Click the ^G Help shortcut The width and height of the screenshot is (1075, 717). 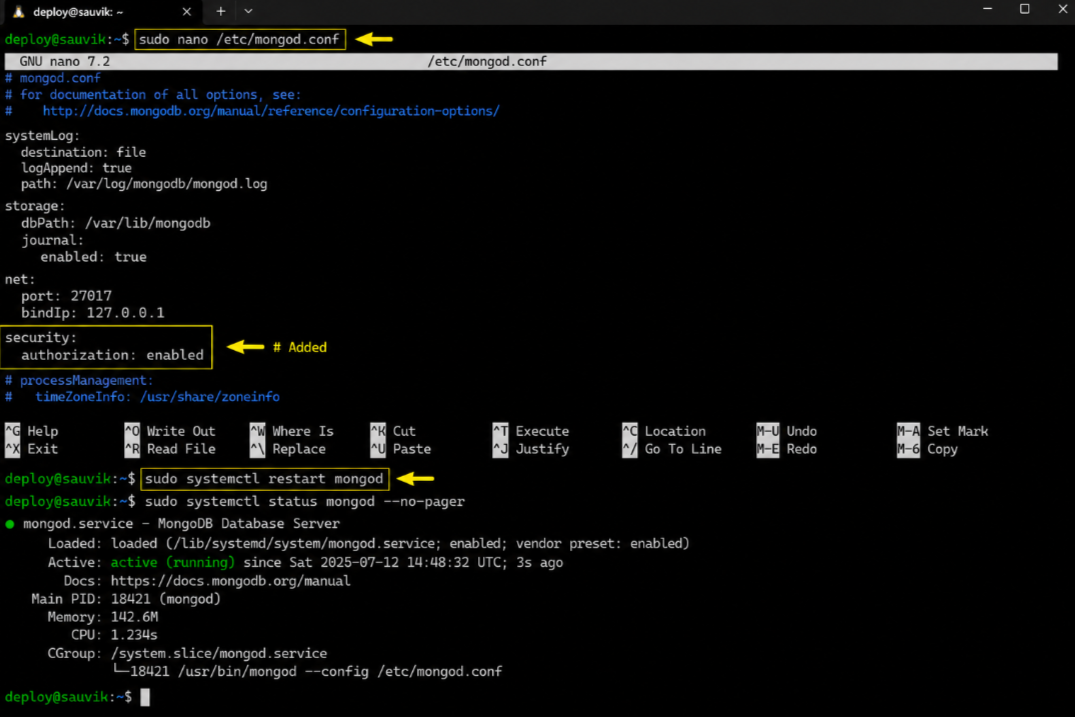tap(32, 431)
